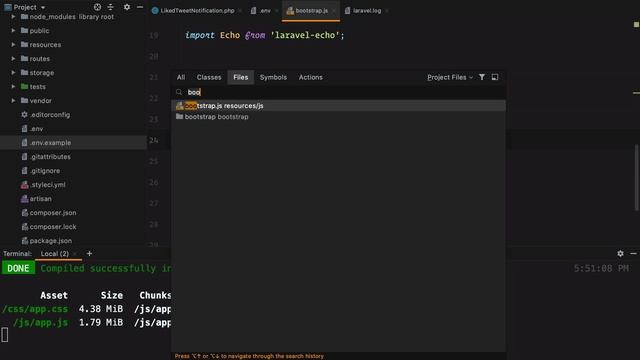Close the bootstrap.js tab
The image size is (640, 360).
pos(334,11)
